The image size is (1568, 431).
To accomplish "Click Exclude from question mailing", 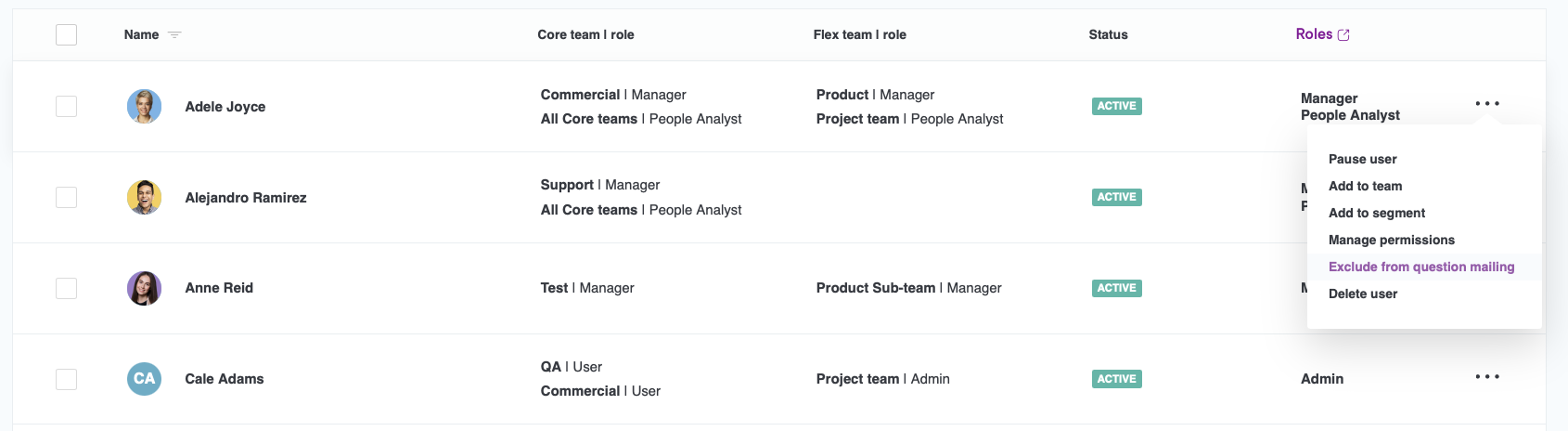I will coord(1420,267).
